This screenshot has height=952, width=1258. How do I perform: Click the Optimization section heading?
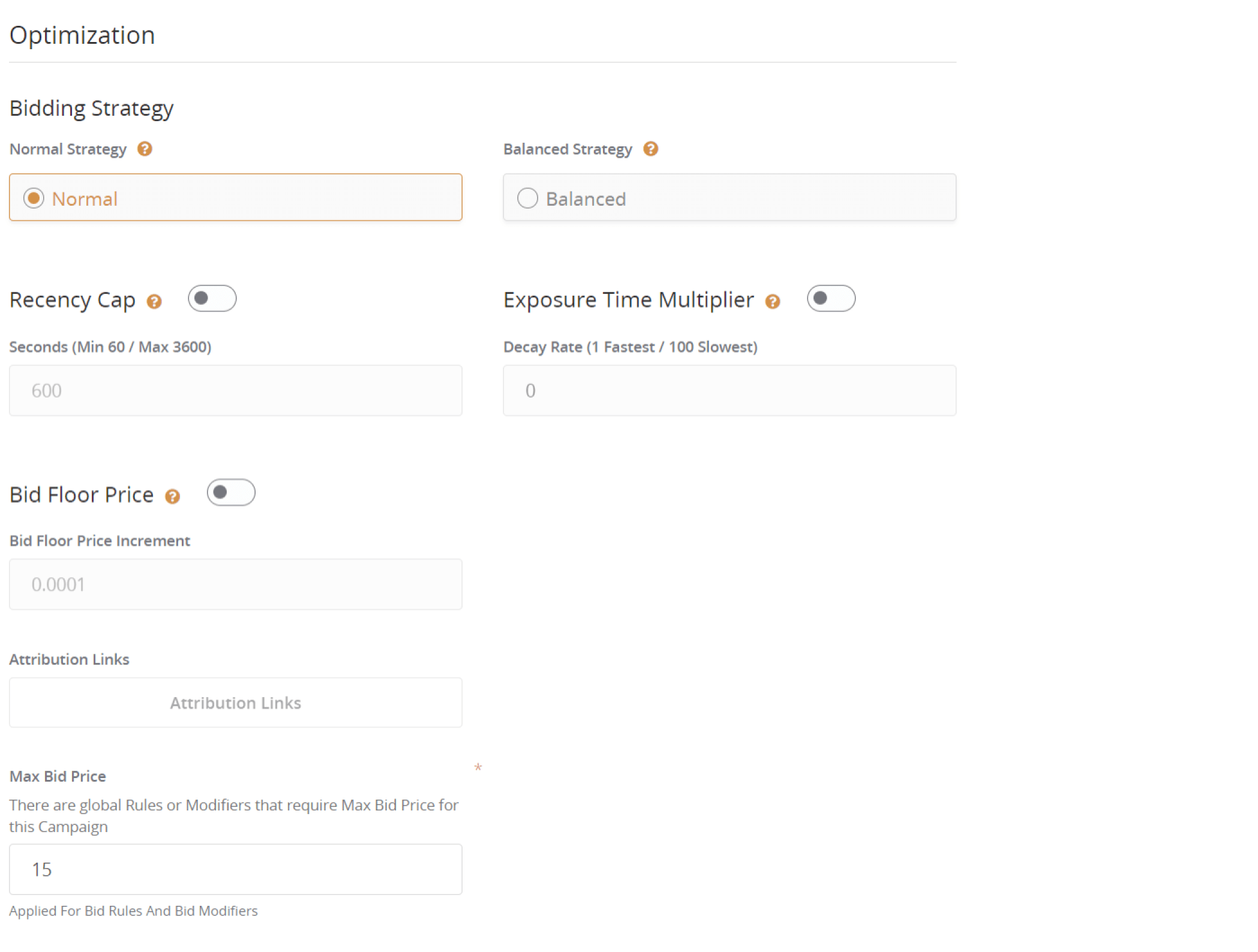82,35
